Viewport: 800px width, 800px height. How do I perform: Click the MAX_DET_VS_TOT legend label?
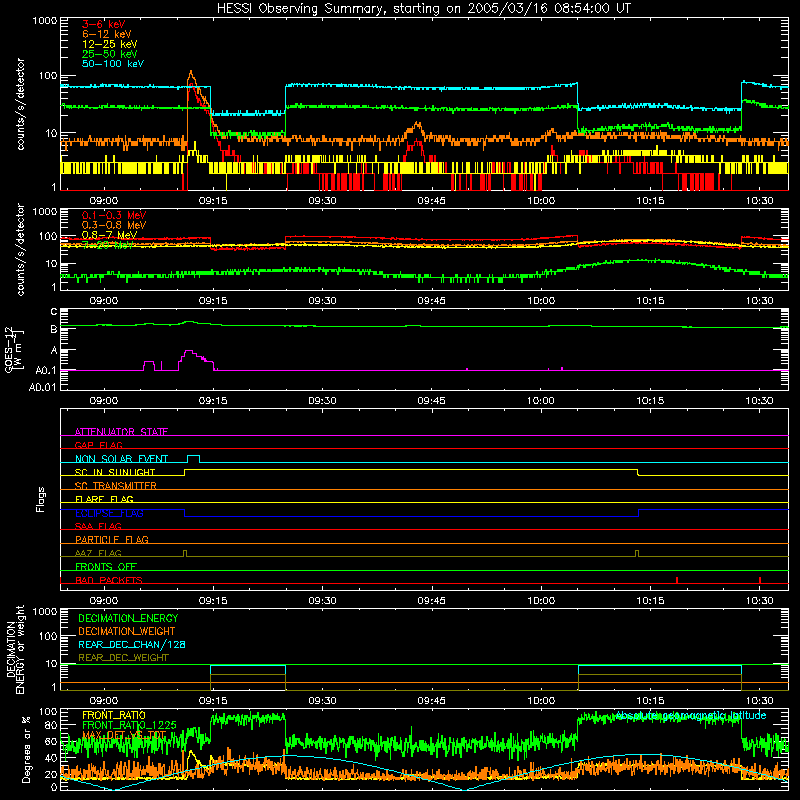(124, 735)
